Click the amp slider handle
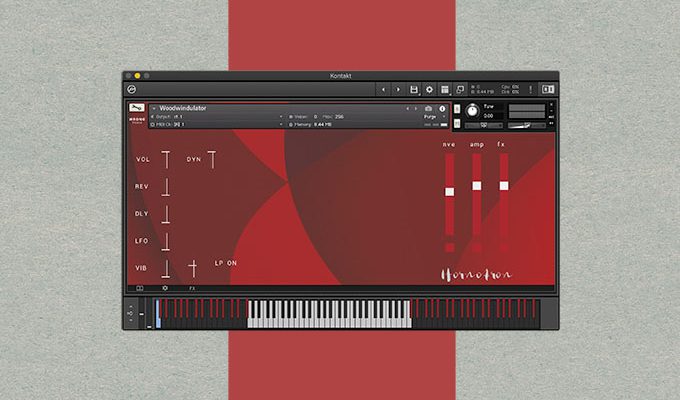680x400 pixels. (x=476, y=186)
